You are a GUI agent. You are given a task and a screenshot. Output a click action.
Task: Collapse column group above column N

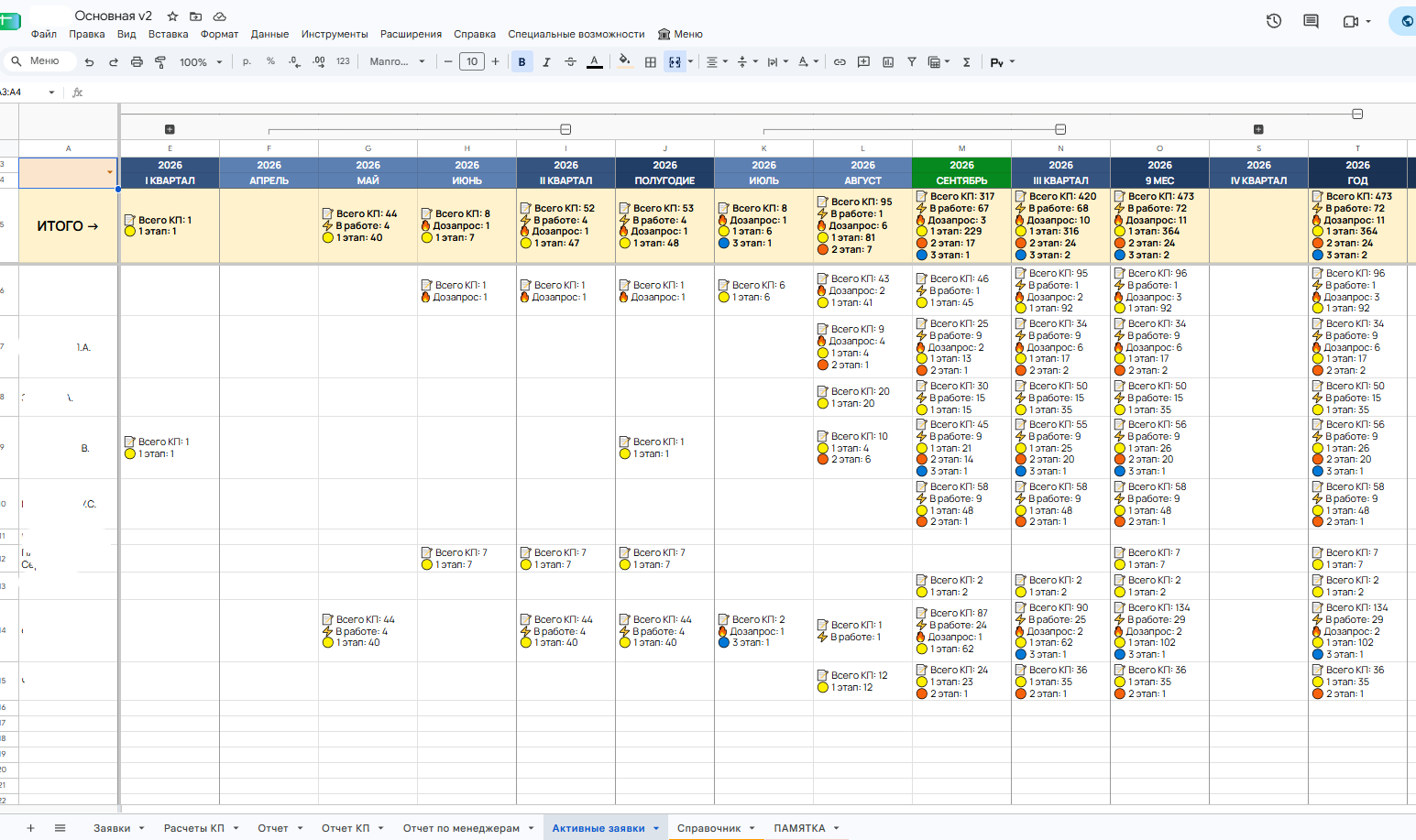click(x=1060, y=129)
